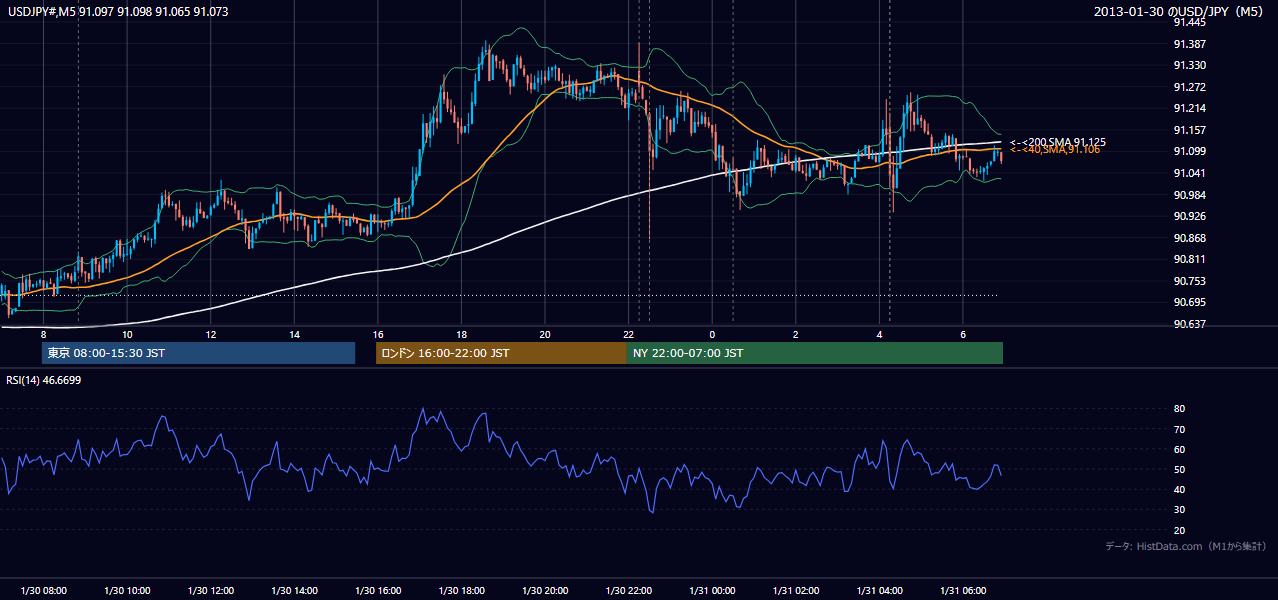This screenshot has width=1278, height=600.
Task: Click RSI scale value 20
Action: 1180,530
